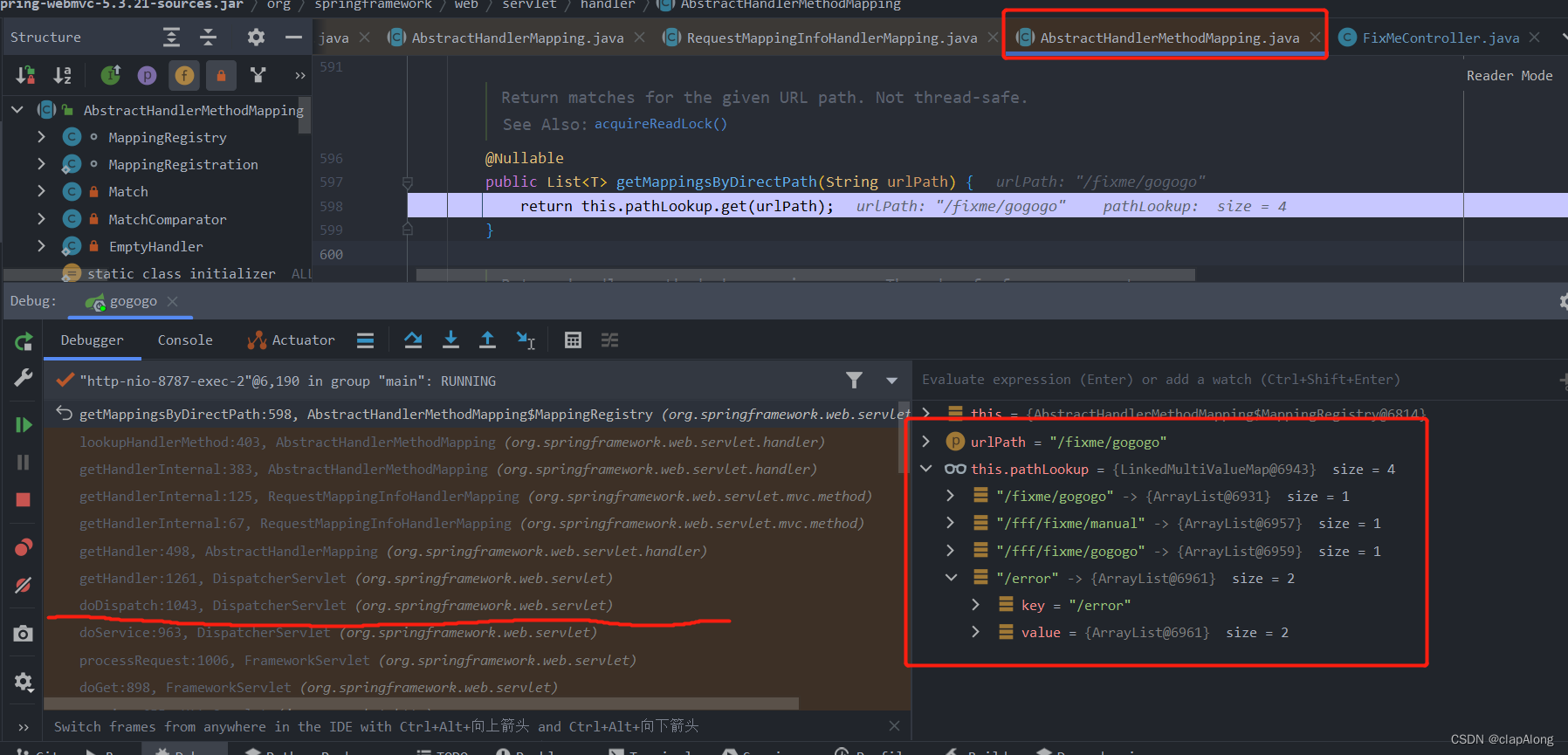Collapse "/error" map entry
This screenshot has height=755, width=1568.
pos(951,578)
